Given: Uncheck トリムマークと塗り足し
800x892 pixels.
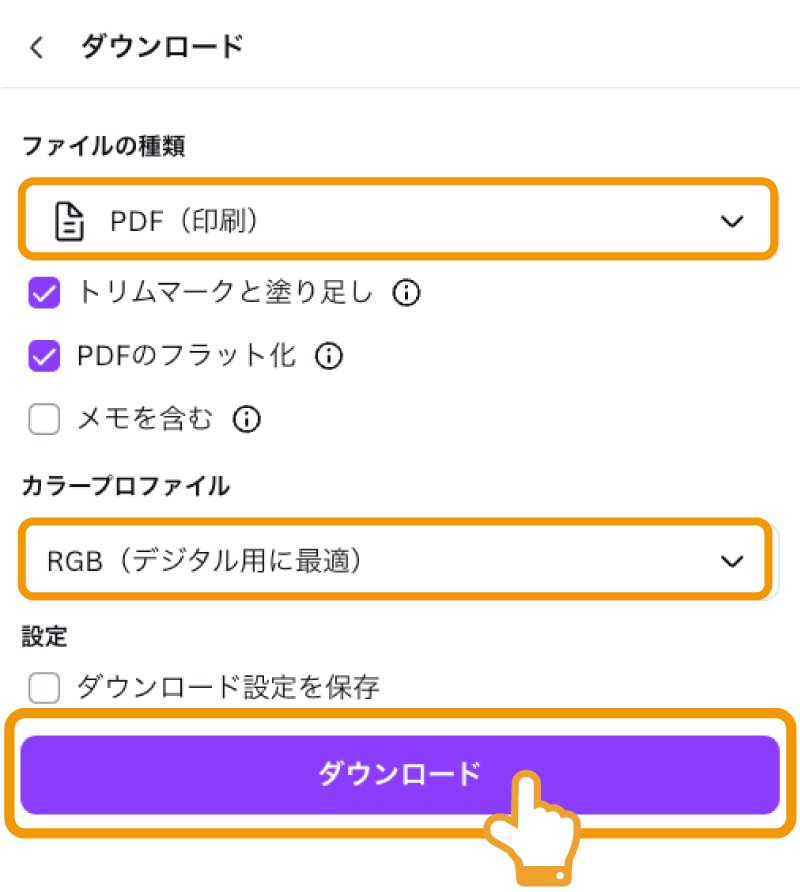Looking at the screenshot, I should click(x=44, y=294).
